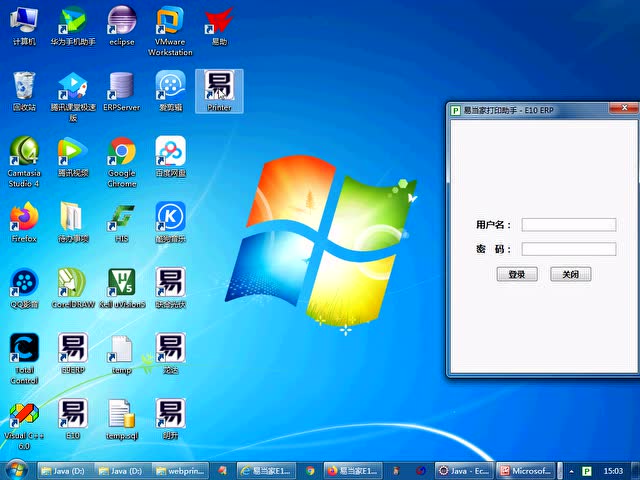
Task: Click the 15:03 taskbar clock
Action: click(613, 471)
